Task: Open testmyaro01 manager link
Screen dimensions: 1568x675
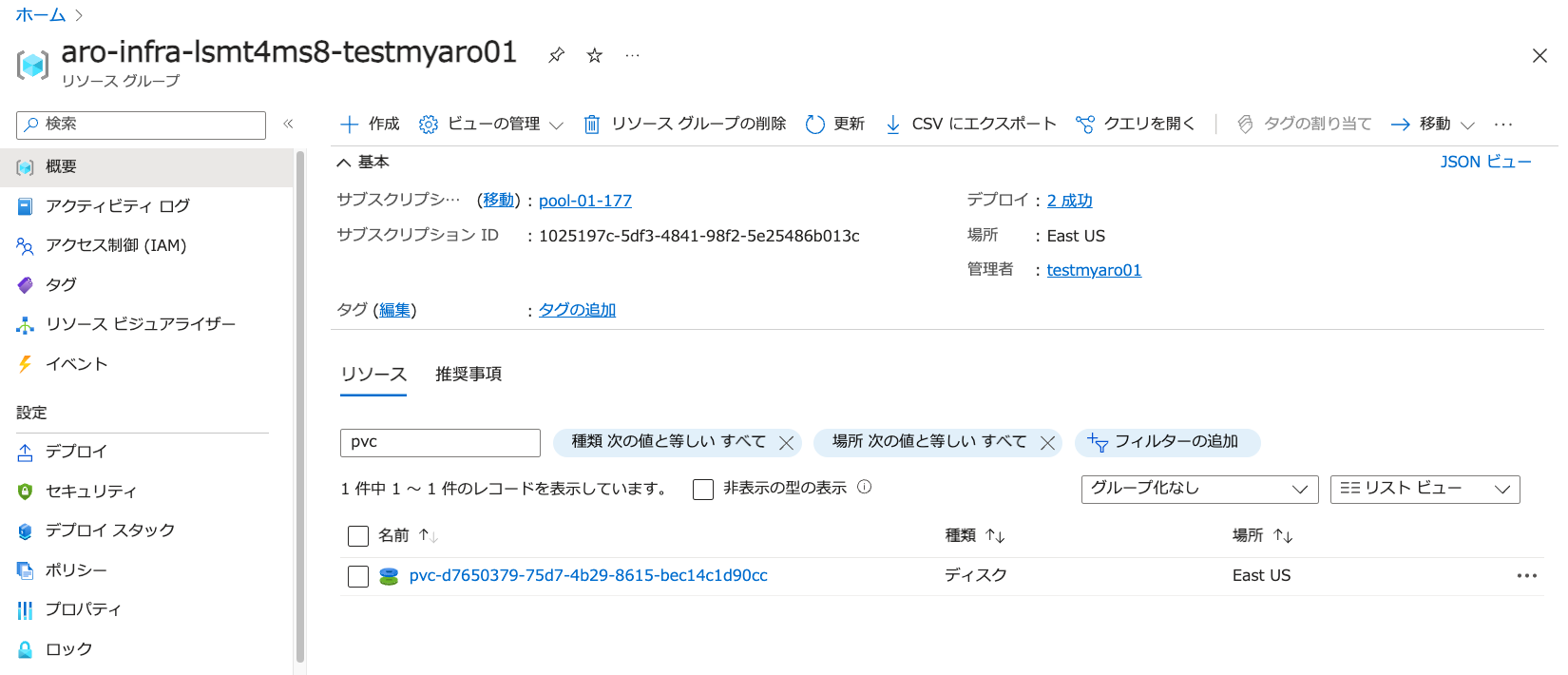Action: [x=1094, y=270]
